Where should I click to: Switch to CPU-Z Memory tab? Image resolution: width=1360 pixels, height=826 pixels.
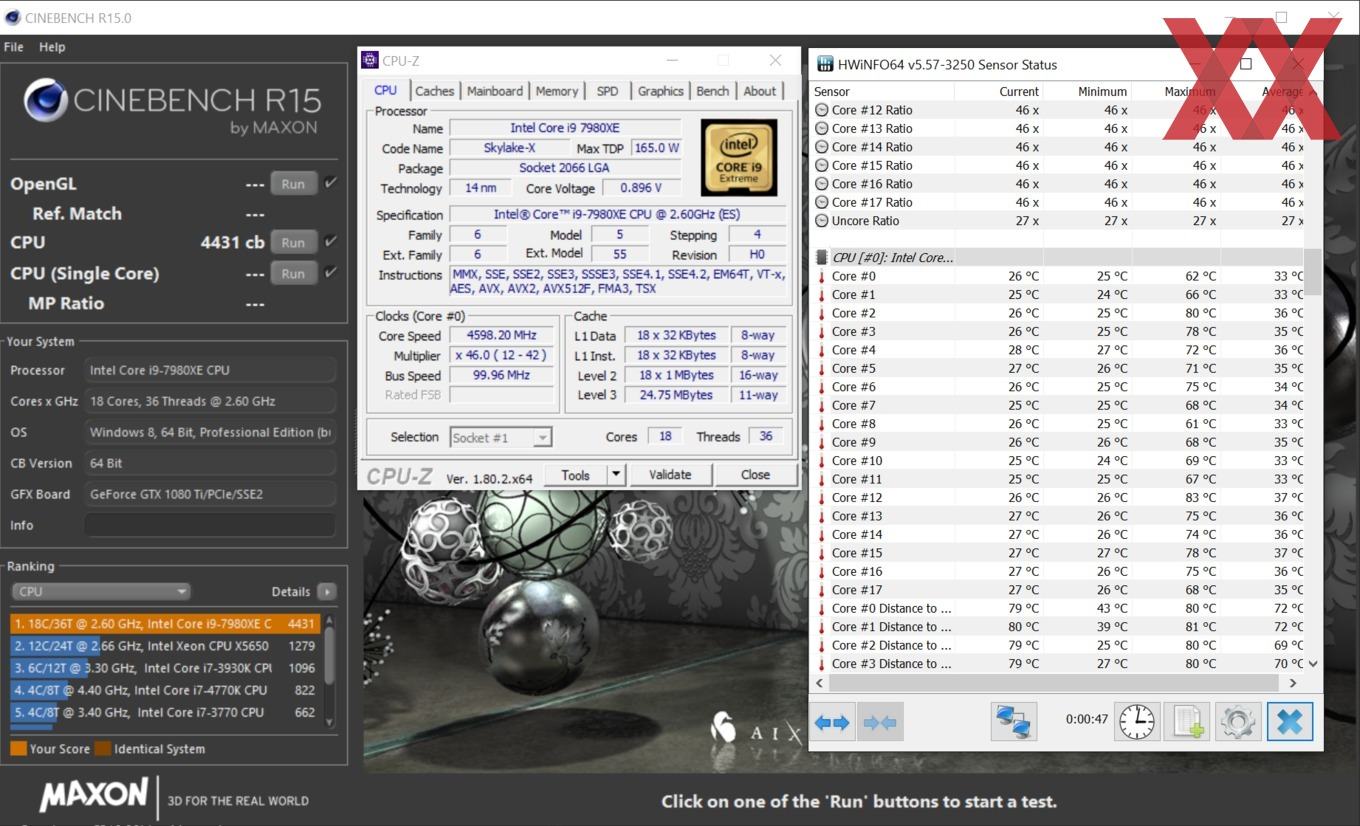557,91
